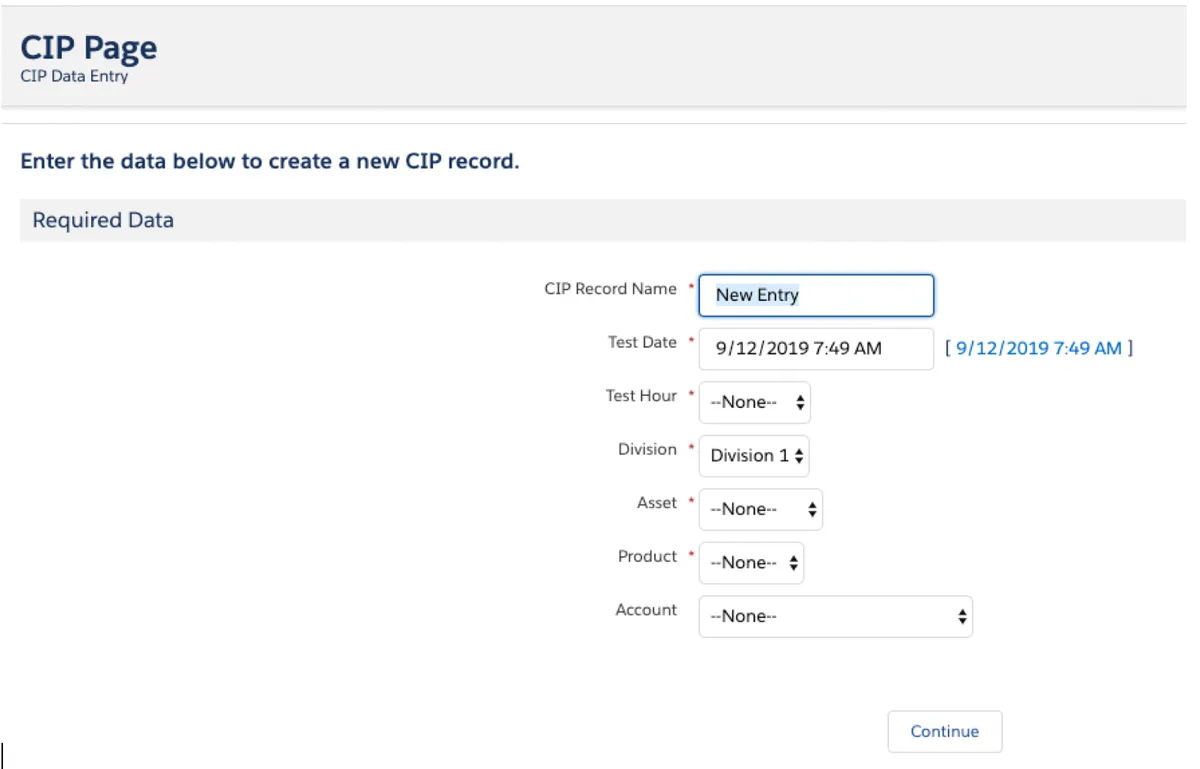This screenshot has width=1200, height=769.
Task: Open the Asset dropdown
Action: [x=761, y=509]
